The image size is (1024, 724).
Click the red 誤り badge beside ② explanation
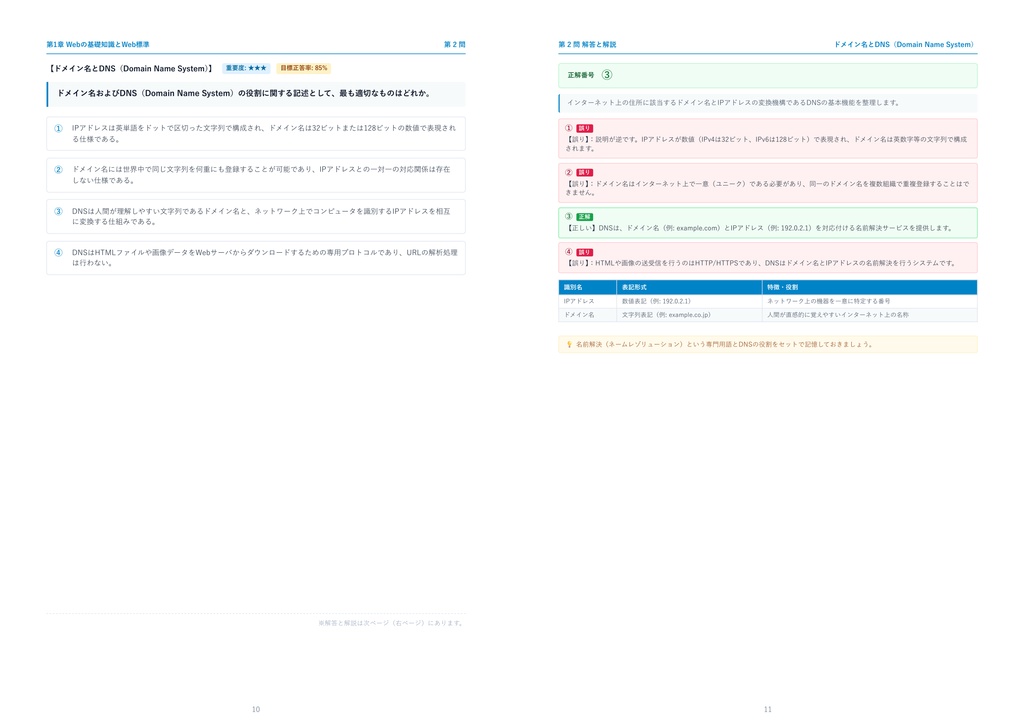point(584,172)
